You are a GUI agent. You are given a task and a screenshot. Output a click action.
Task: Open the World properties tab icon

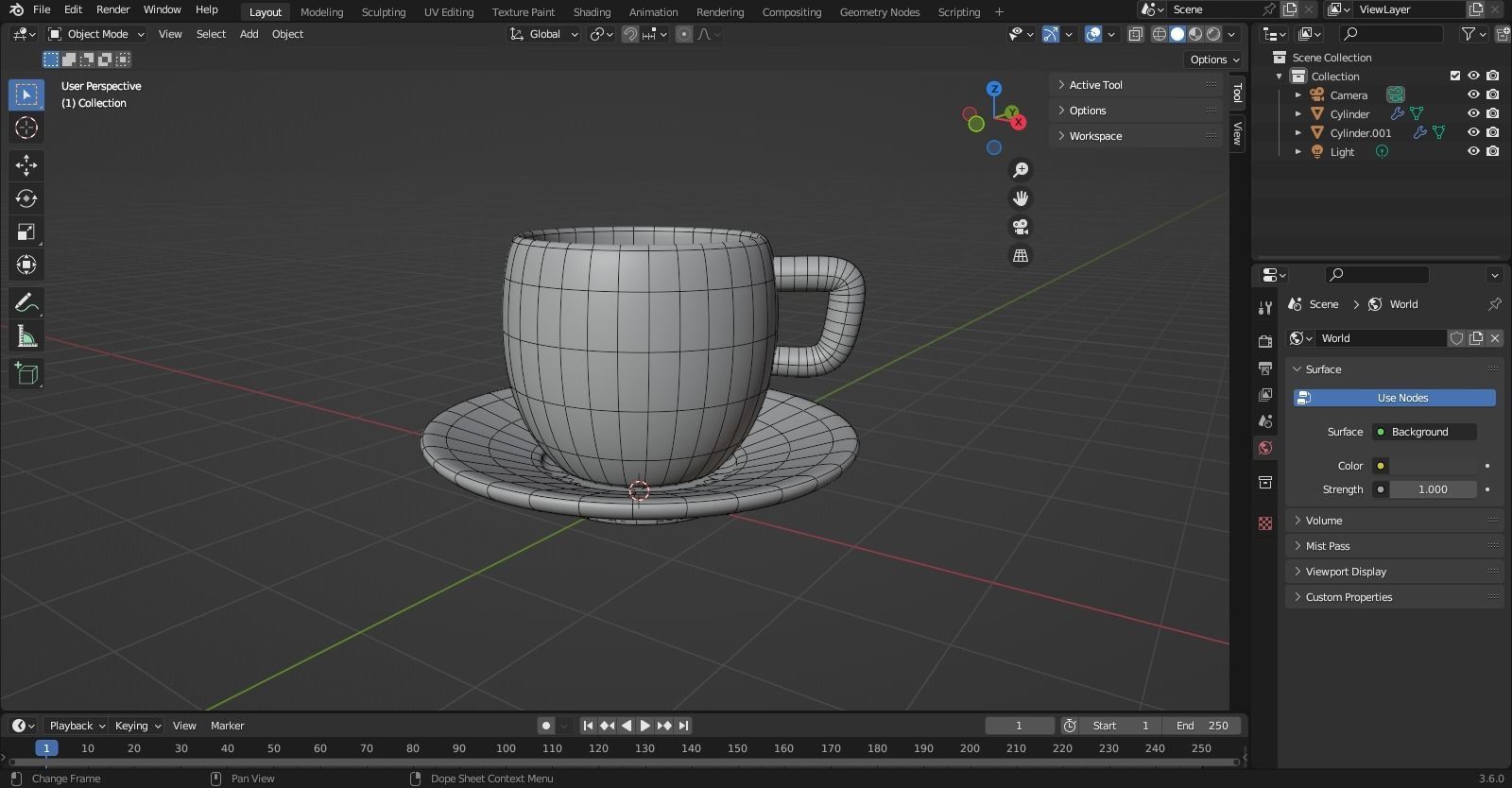[x=1265, y=448]
